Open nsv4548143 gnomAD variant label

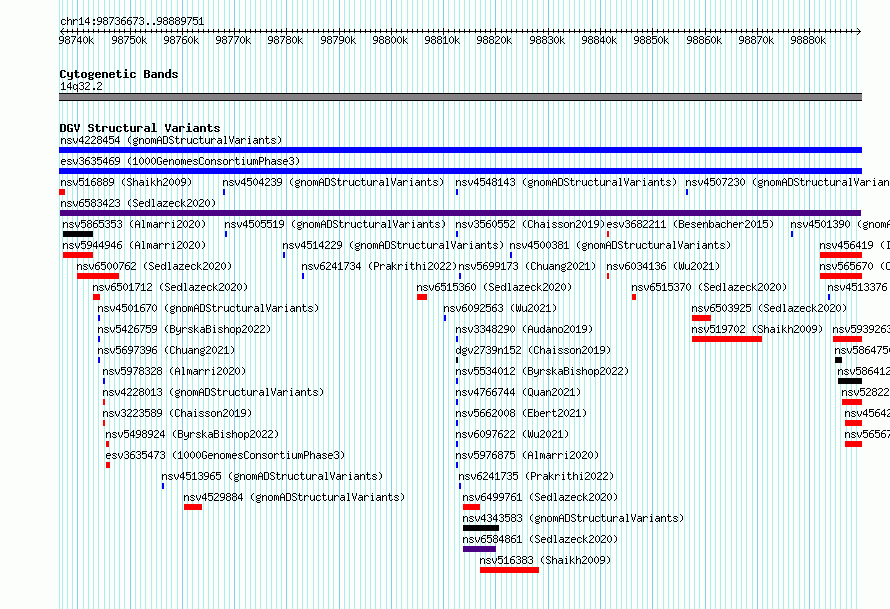(x=566, y=182)
